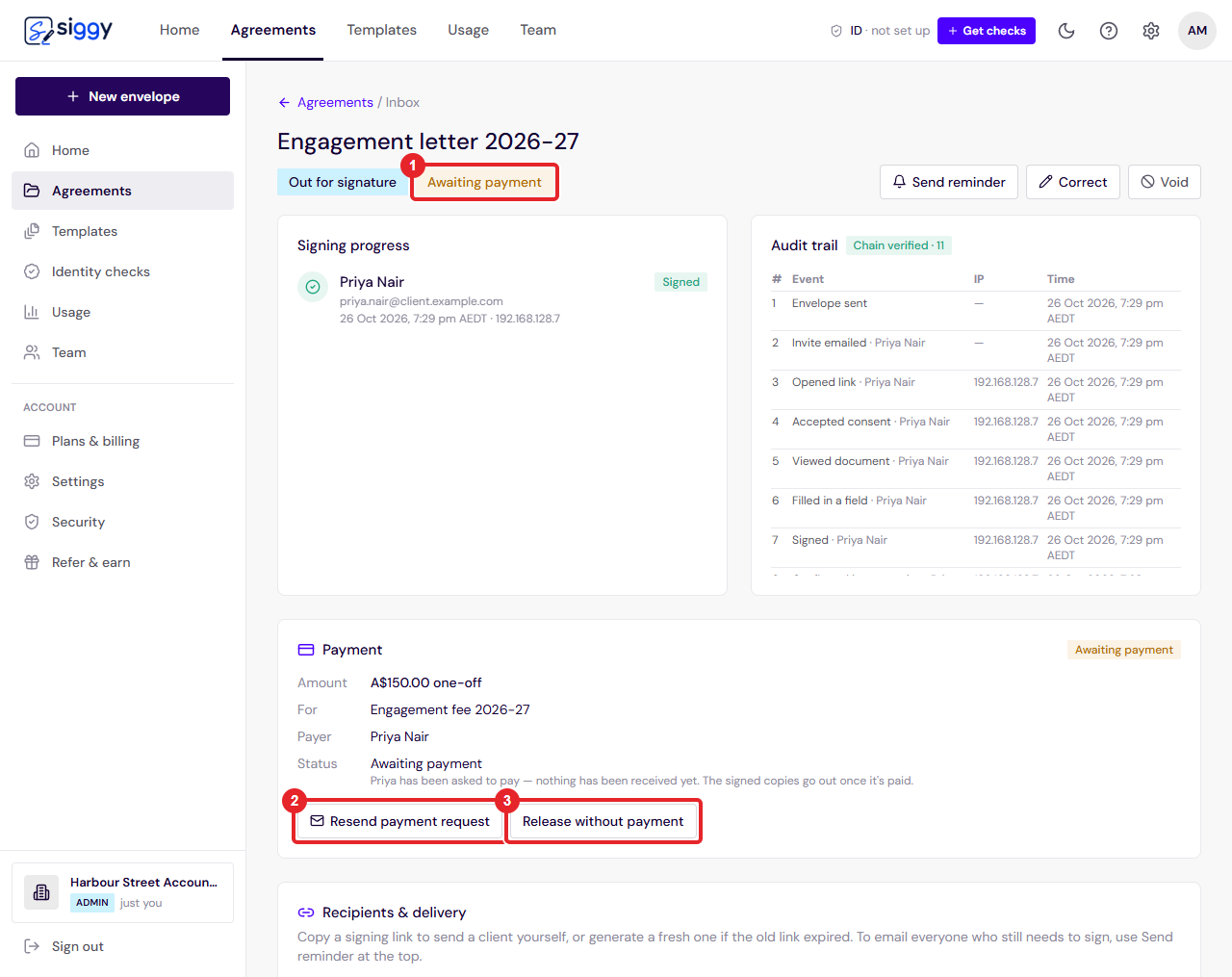Switch to Templates in top navigation
The height and width of the screenshot is (977, 1232).
(x=382, y=30)
